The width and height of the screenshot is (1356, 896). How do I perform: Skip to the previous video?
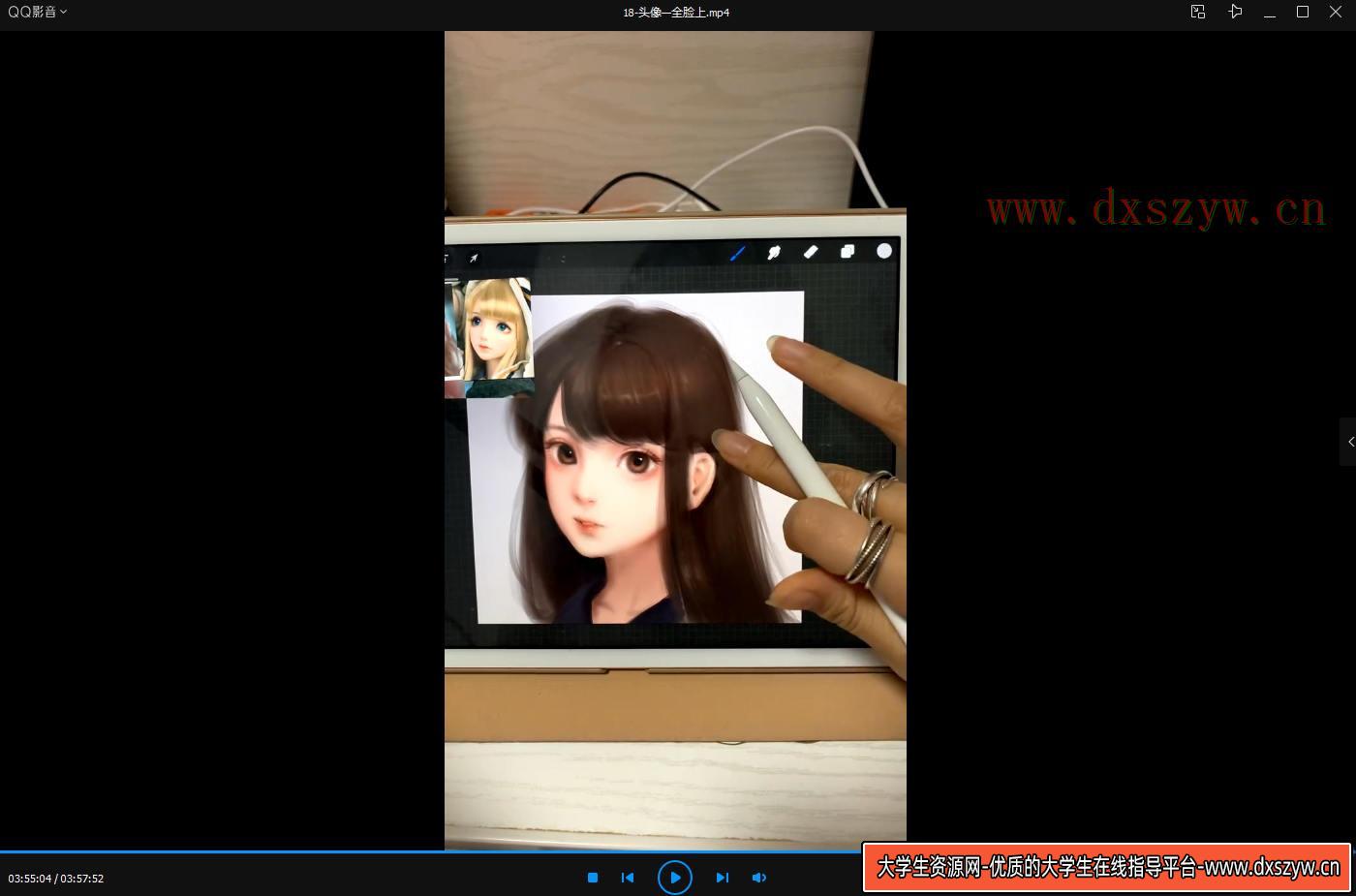point(628,878)
